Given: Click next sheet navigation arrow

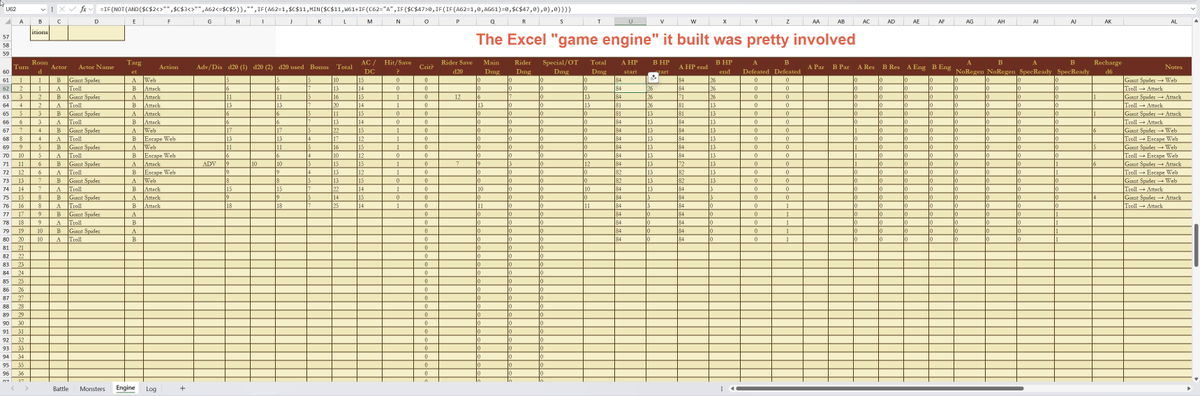Looking at the screenshot, I should 28,388.
